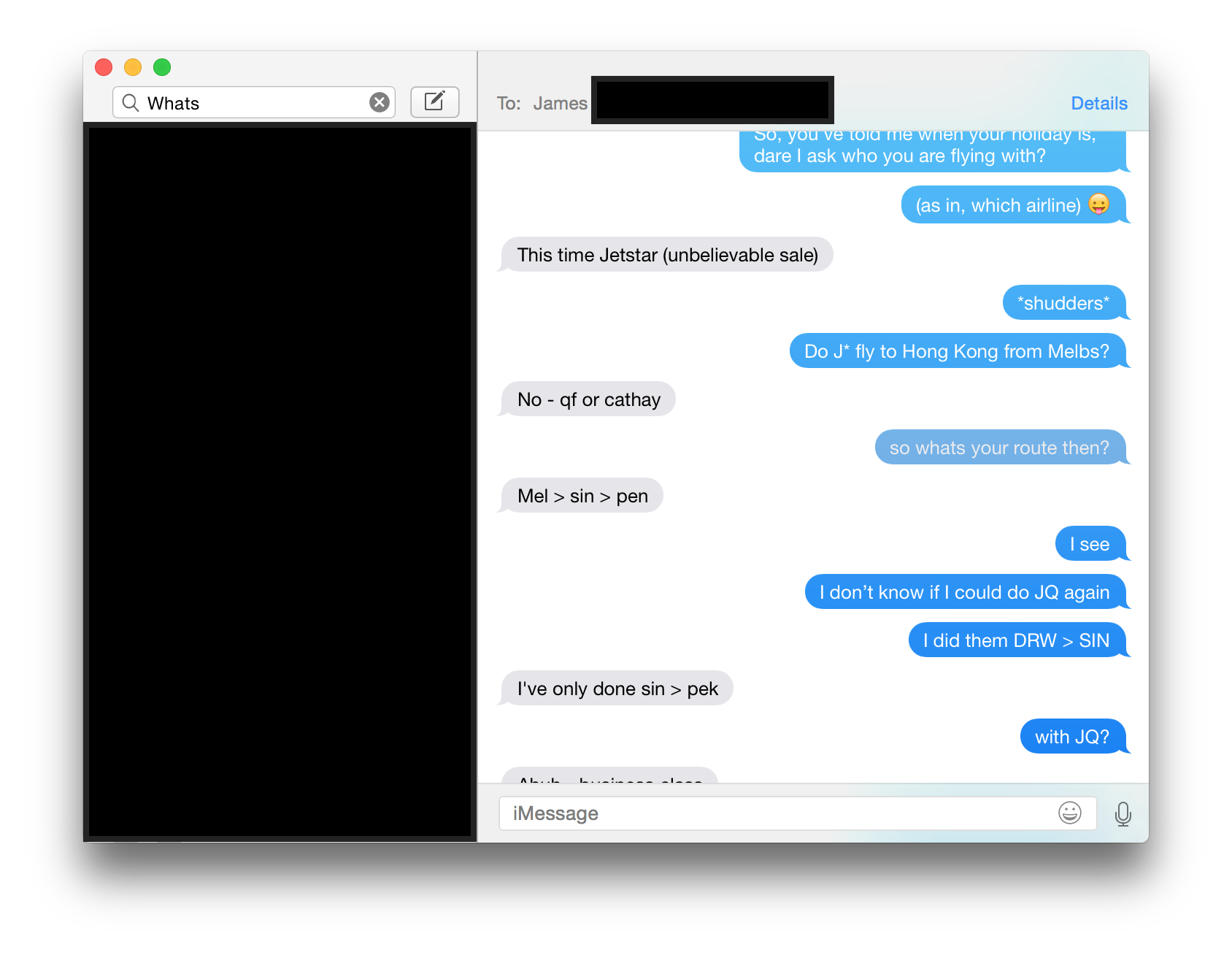The width and height of the screenshot is (1232, 958).
Task: Click the 'No - qf or cathay' bubble
Action: 588,399
